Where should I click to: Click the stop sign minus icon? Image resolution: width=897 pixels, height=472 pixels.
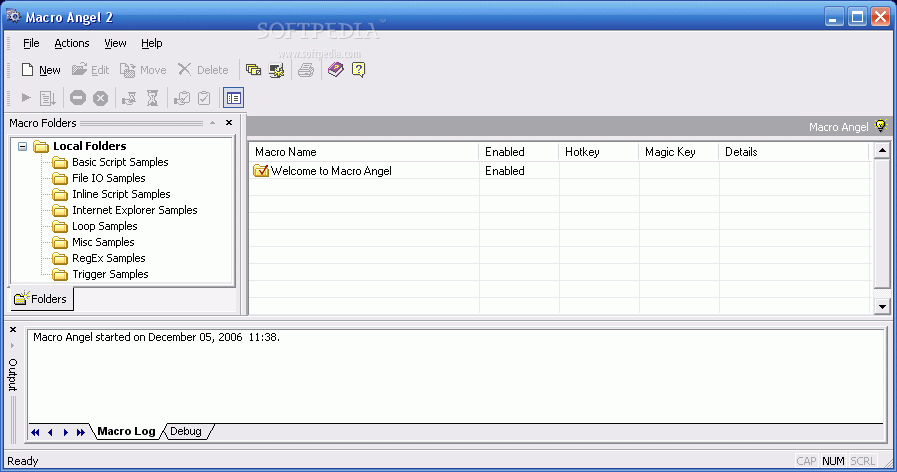[78, 98]
